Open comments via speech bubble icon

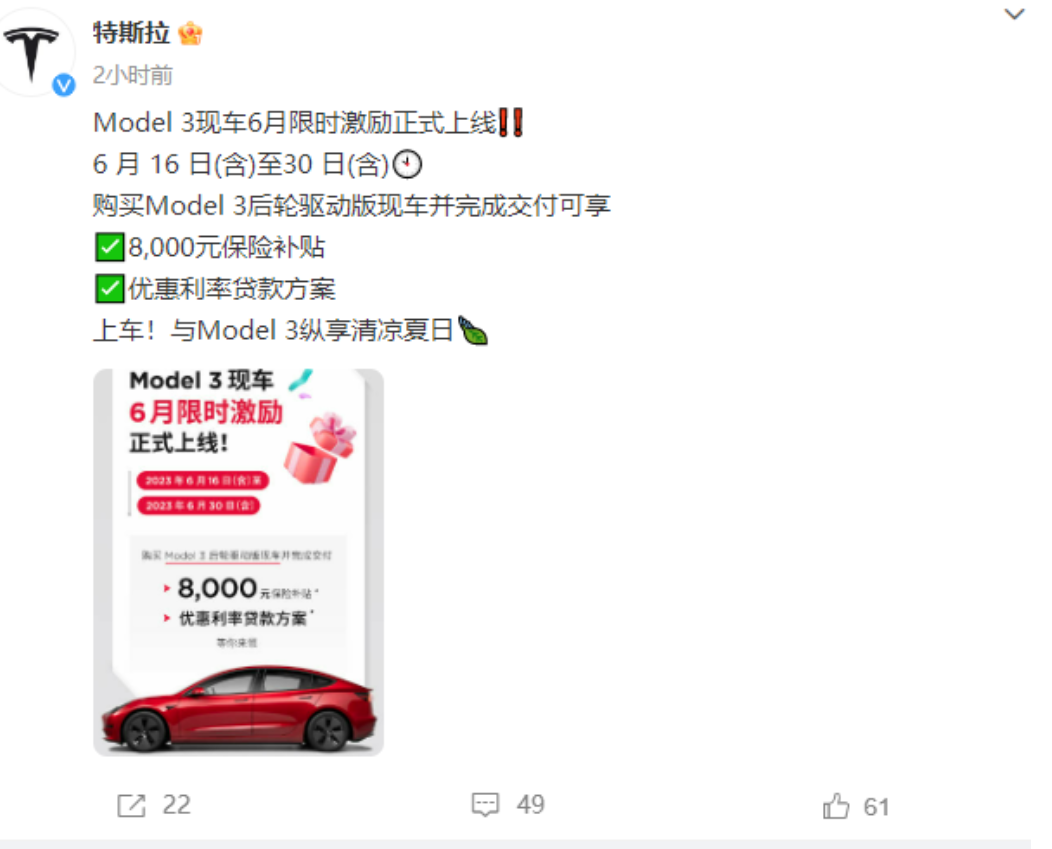[x=485, y=804]
